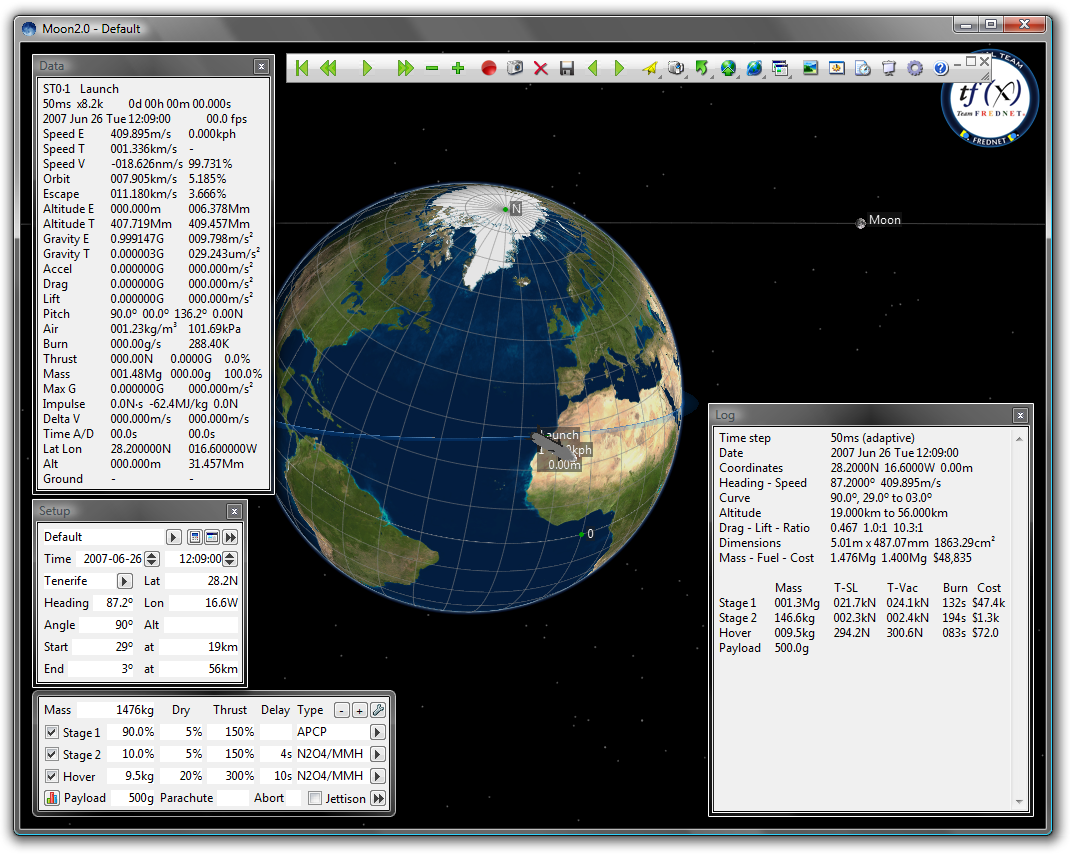This screenshot has height=855, width=1070.
Task: Click the Start 29° input field
Action: pyautogui.click(x=104, y=646)
